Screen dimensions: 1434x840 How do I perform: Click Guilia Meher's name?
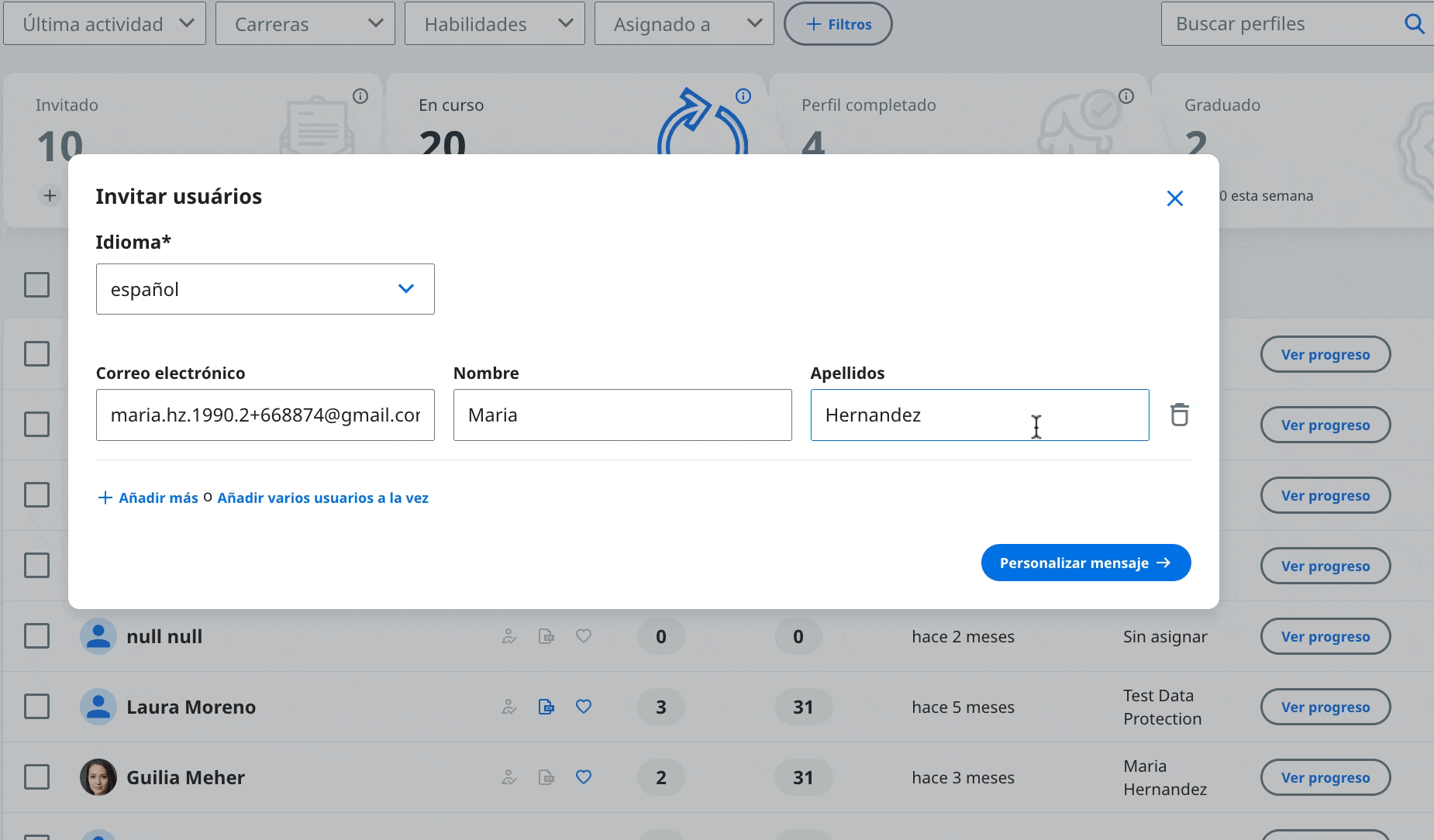click(x=185, y=777)
